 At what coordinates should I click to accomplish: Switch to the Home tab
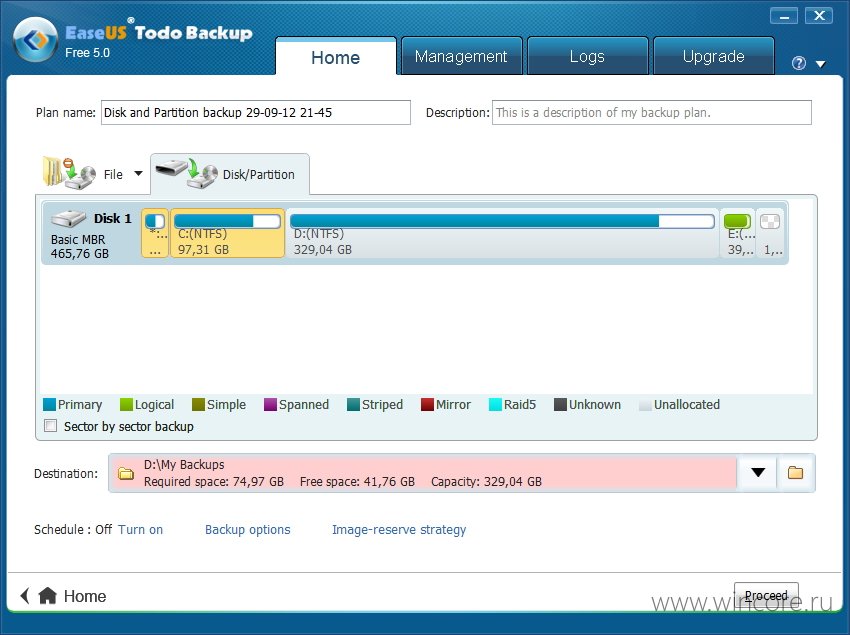[336, 56]
